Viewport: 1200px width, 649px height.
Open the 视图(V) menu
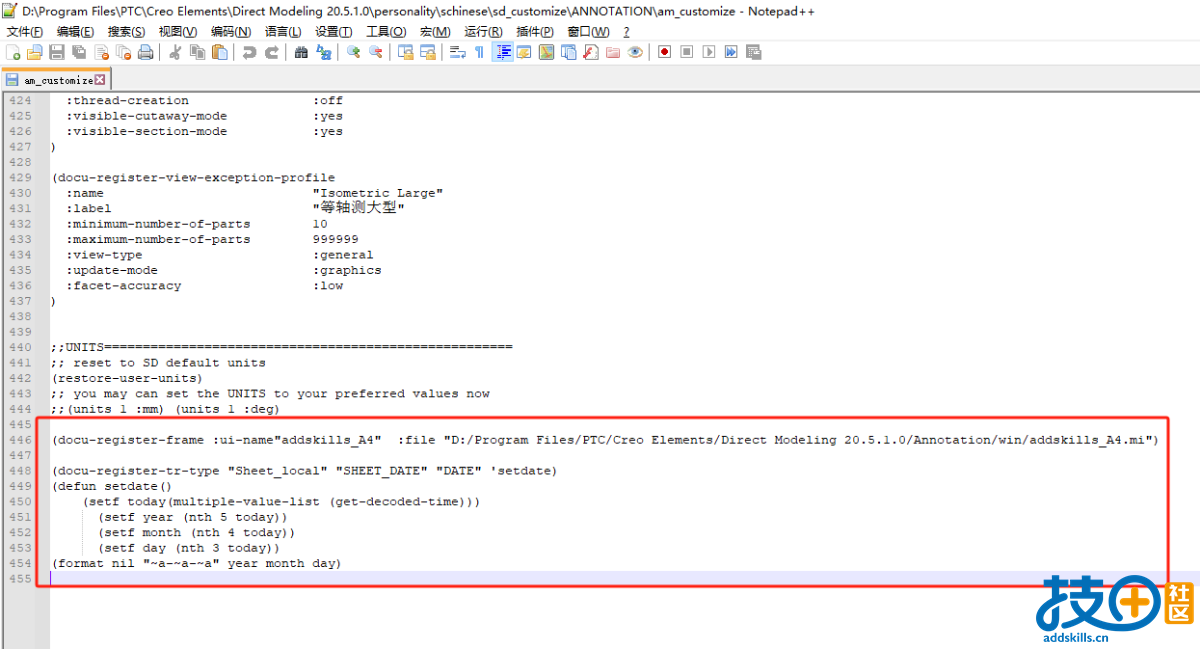(178, 32)
